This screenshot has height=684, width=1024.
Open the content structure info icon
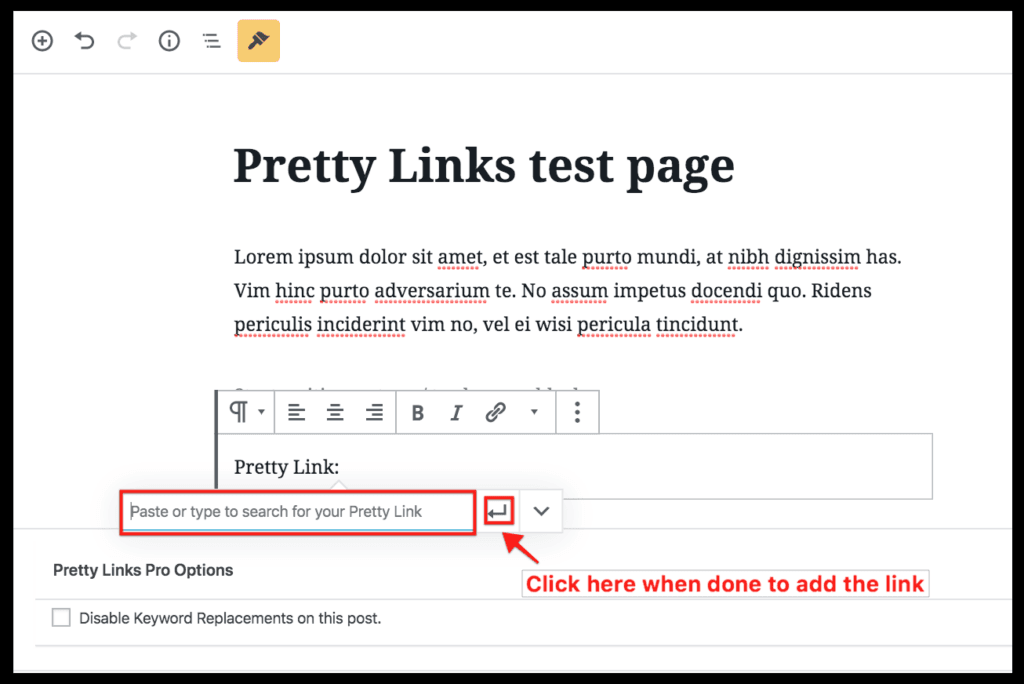coord(170,41)
